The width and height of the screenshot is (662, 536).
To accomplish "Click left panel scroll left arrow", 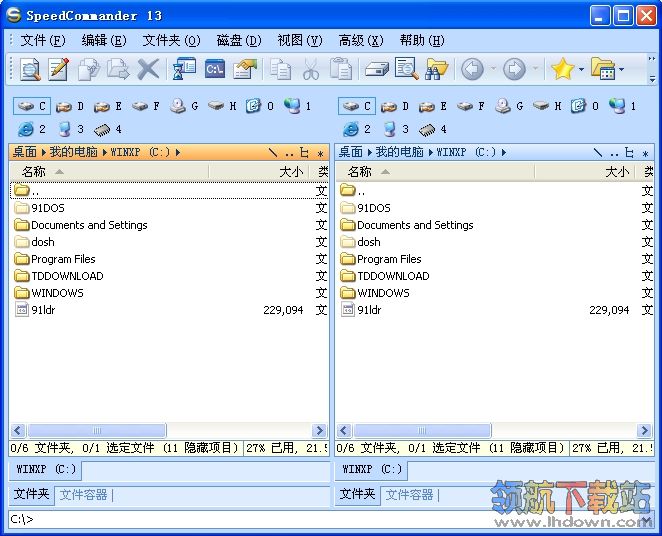I will point(17,430).
